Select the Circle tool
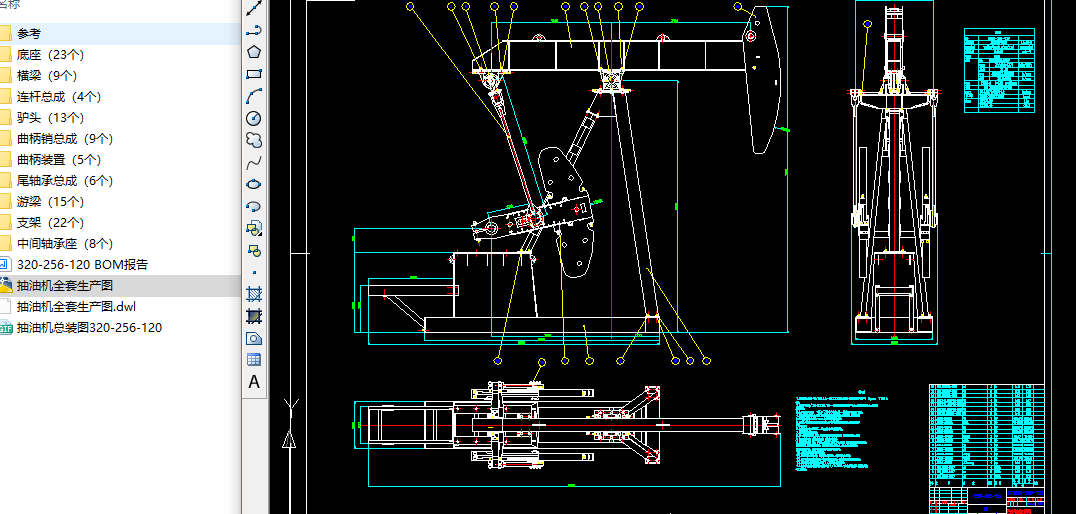The height and width of the screenshot is (514, 1076). click(x=254, y=118)
